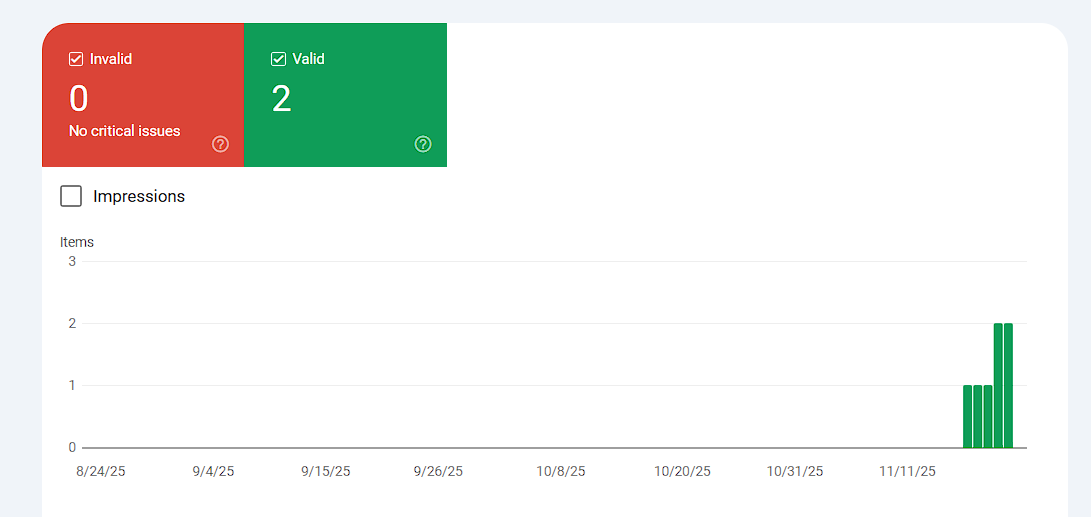The image size is (1091, 517).
Task: Select the 10/8/25 date label
Action: pyautogui.click(x=561, y=471)
